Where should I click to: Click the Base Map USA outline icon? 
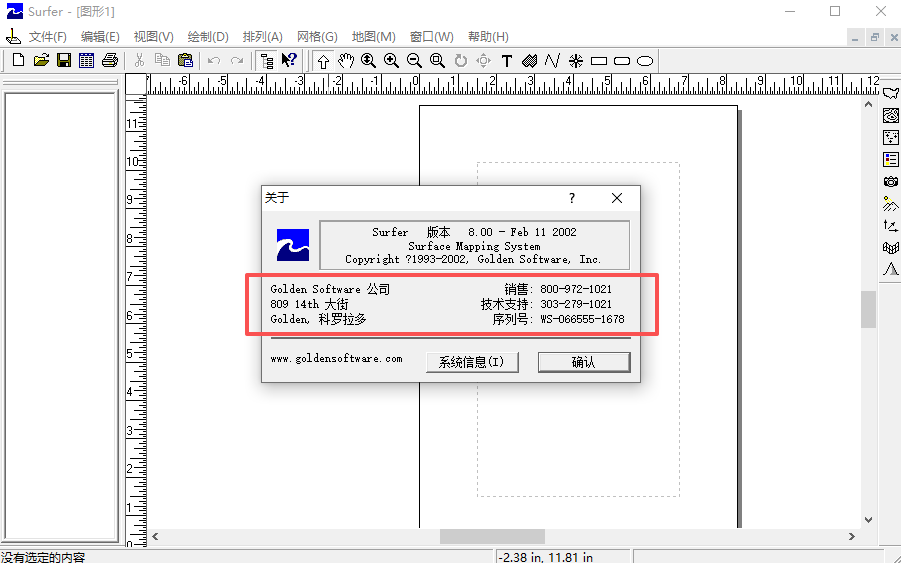click(891, 94)
